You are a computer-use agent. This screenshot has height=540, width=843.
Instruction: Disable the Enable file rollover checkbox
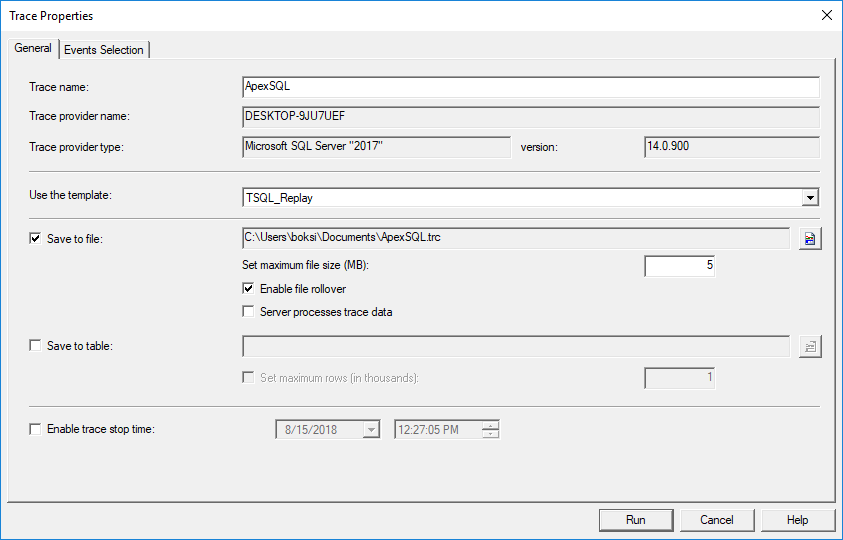(248, 288)
